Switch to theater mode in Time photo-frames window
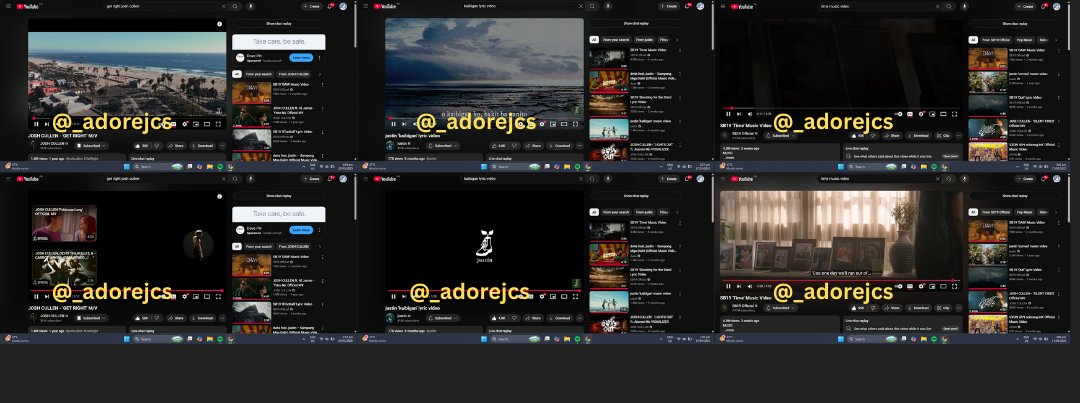1080x403 pixels. pyautogui.click(x=943, y=287)
